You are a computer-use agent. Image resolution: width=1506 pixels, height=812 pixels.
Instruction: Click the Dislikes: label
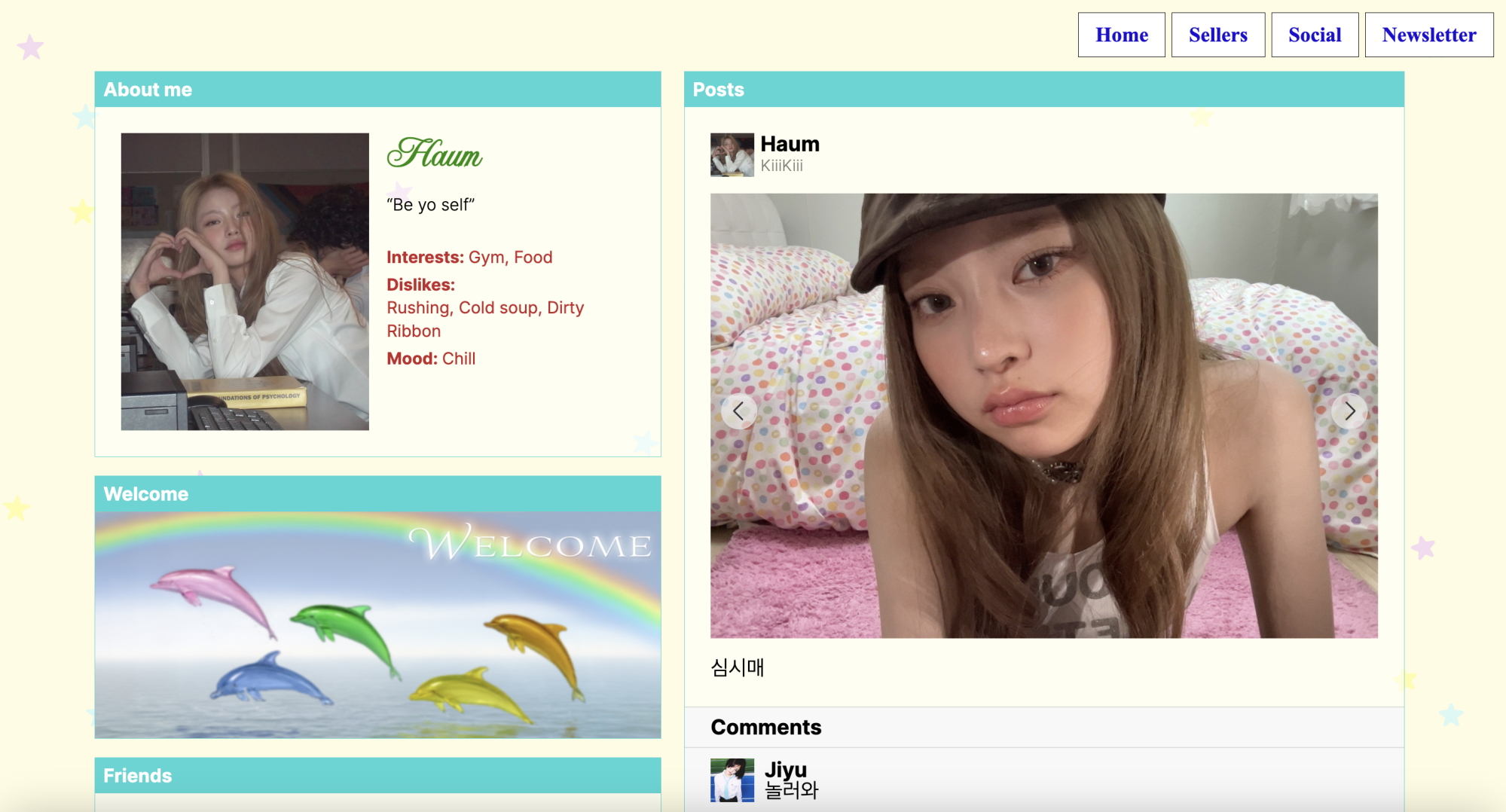420,285
